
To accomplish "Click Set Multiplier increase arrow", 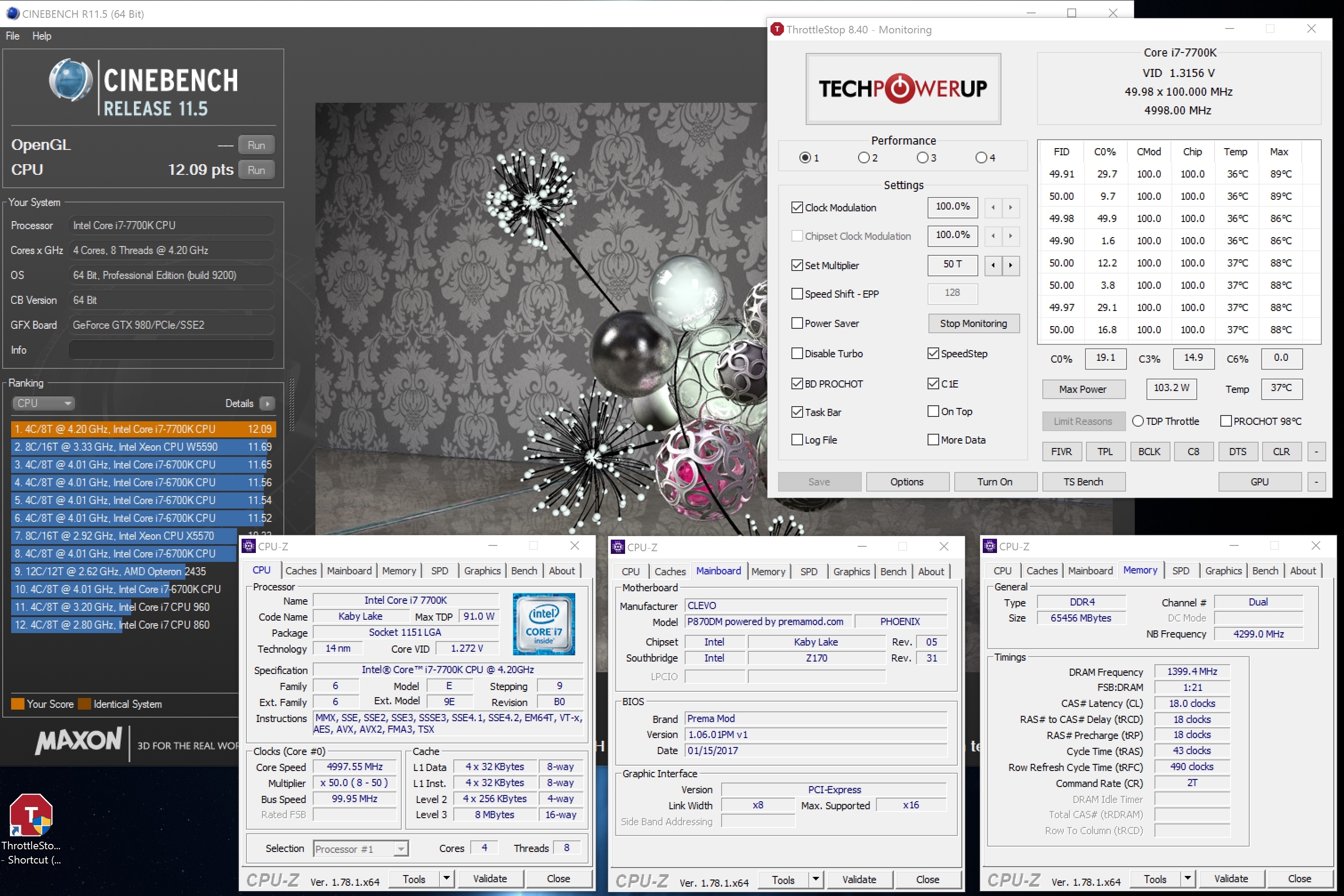I will pos(1010,265).
